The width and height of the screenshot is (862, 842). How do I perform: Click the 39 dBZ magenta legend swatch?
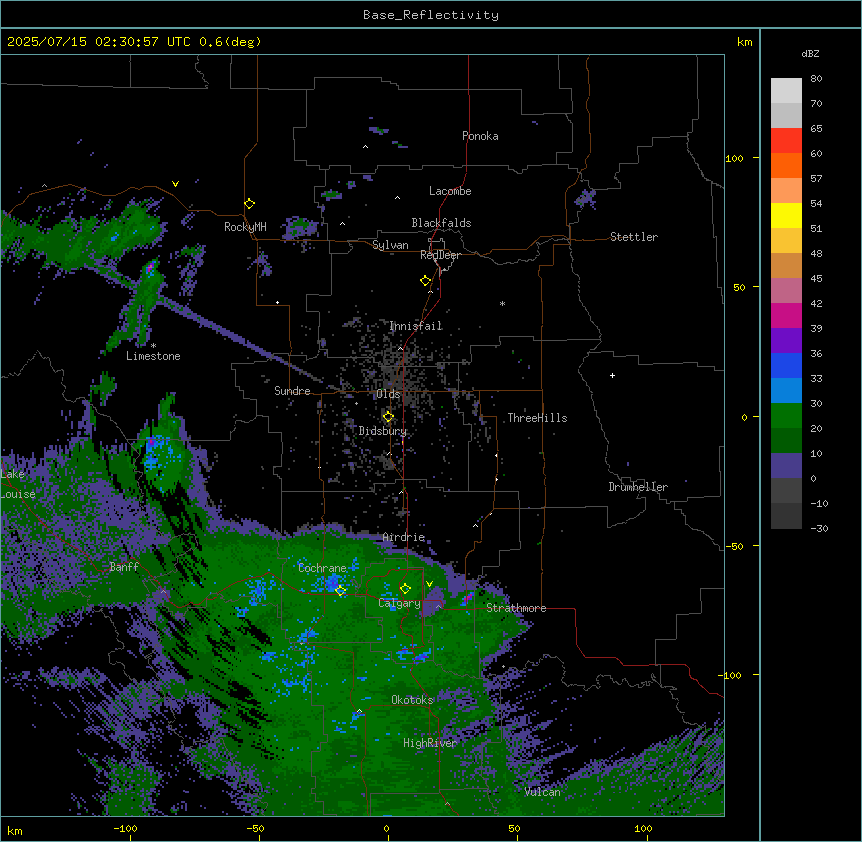pyautogui.click(x=786, y=315)
